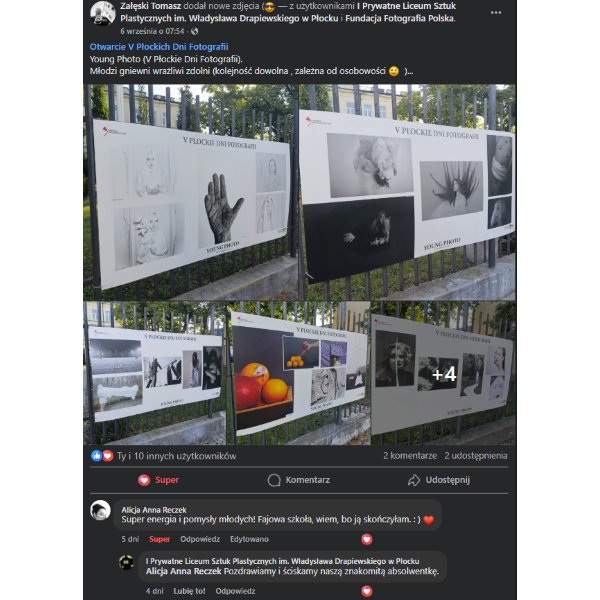Expand the 2 komentarze list

pos(410,456)
